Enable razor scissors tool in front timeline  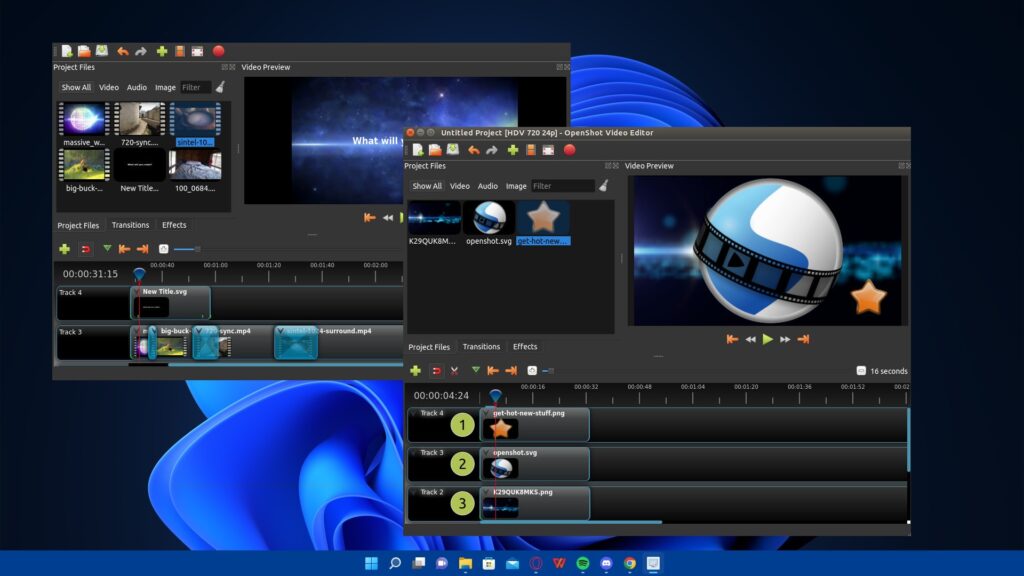455,371
